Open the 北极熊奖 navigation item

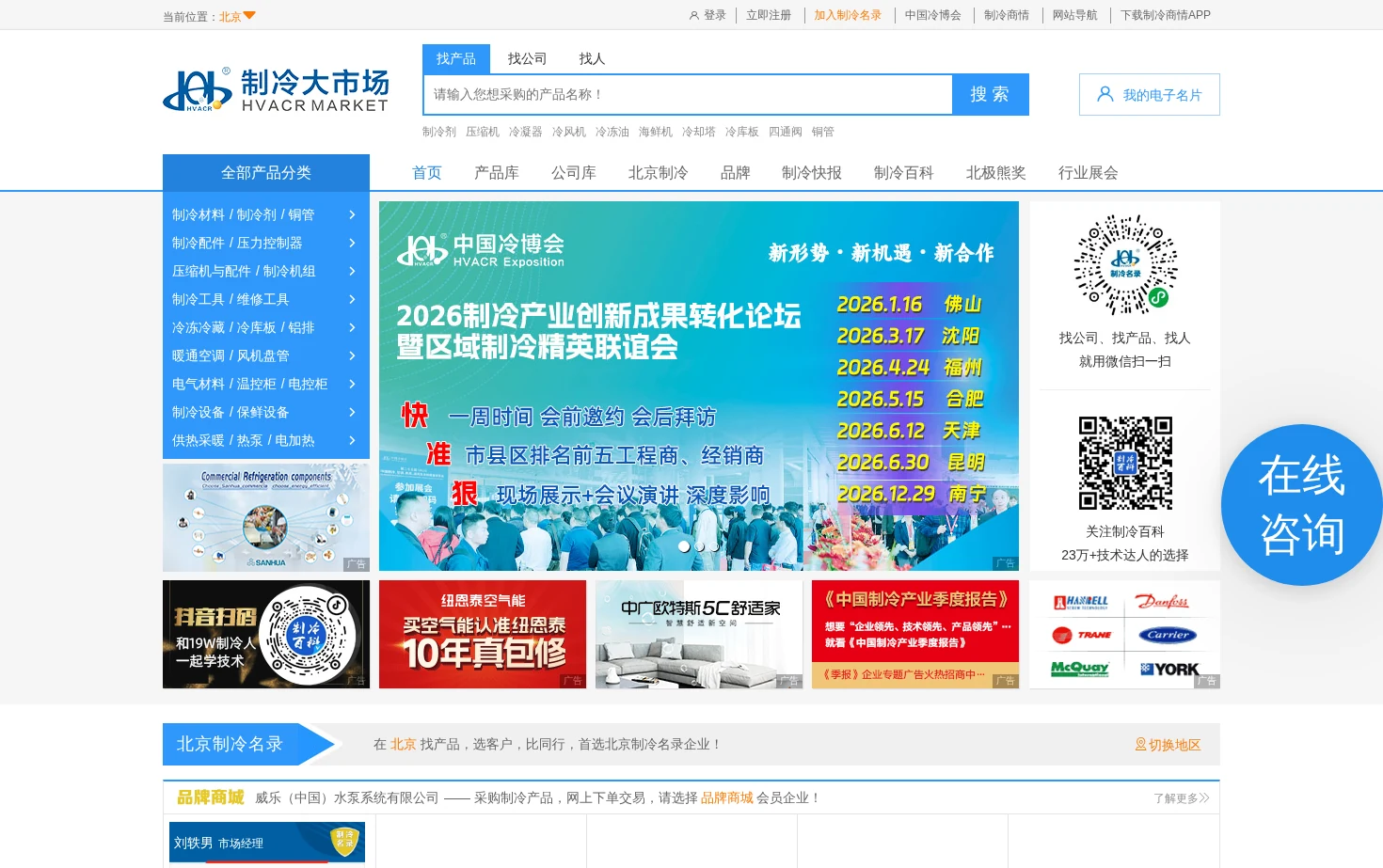tap(996, 173)
